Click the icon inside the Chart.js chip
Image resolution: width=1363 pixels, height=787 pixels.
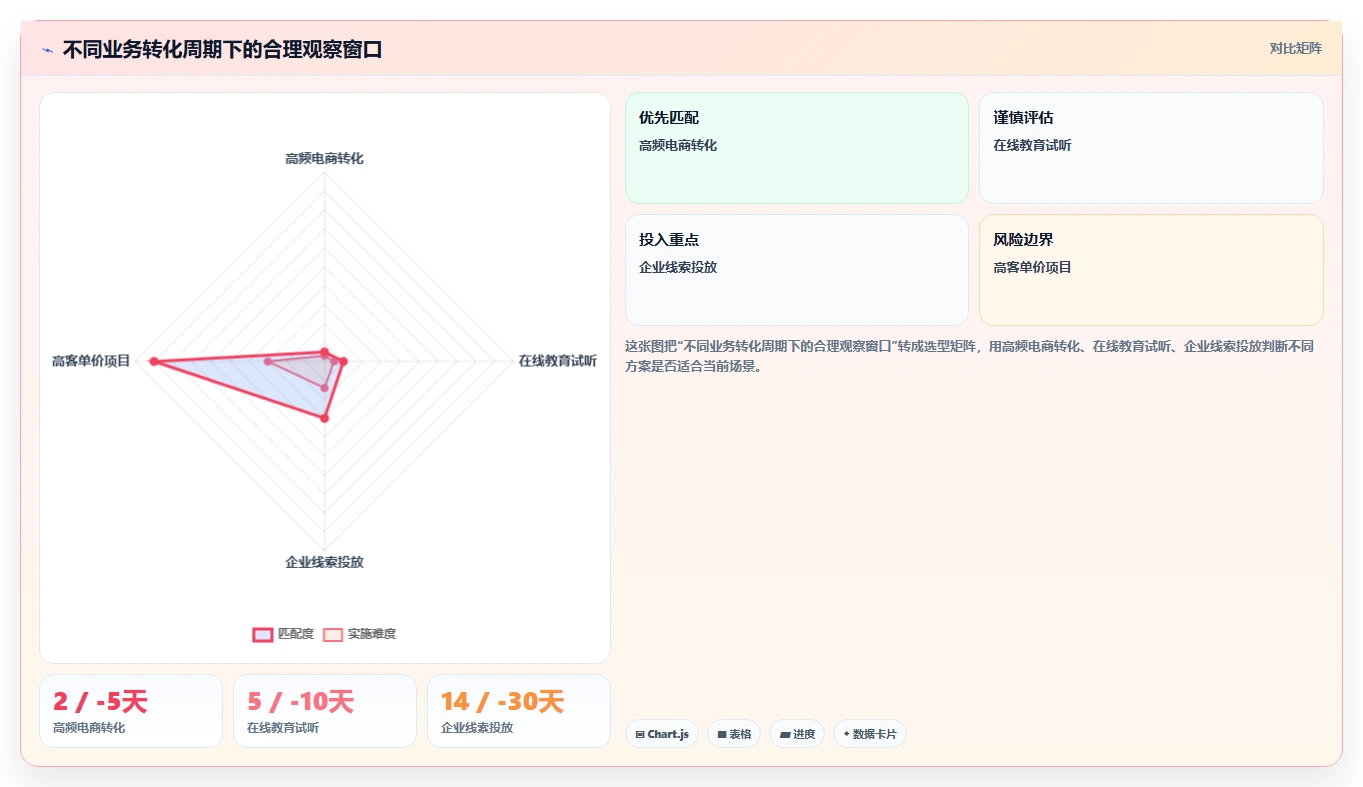pos(640,734)
